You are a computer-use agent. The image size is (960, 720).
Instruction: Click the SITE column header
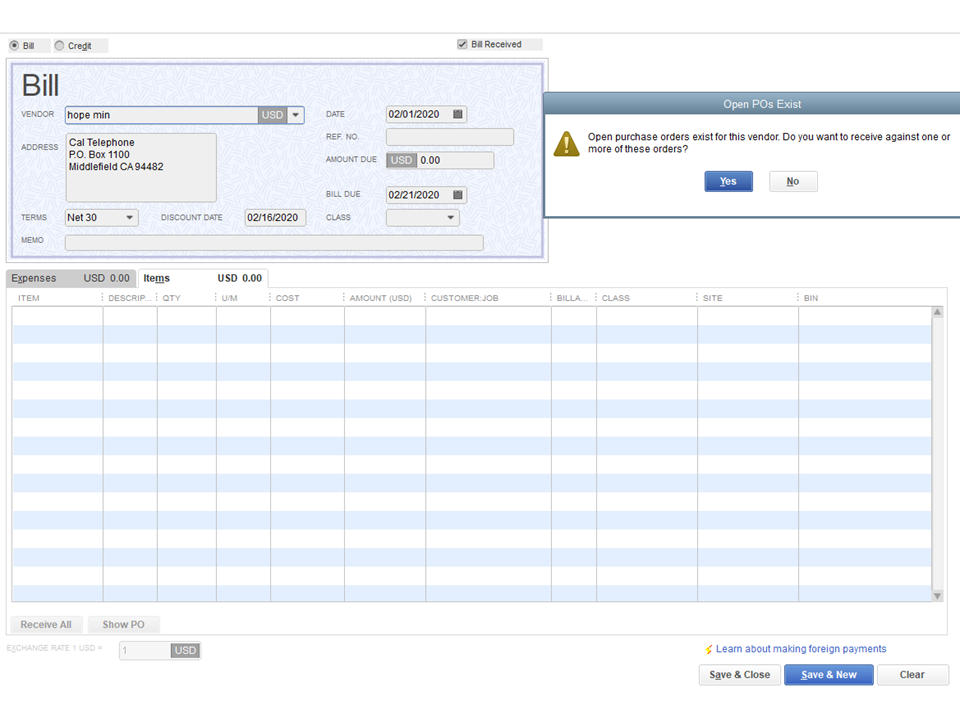pyautogui.click(x=713, y=298)
